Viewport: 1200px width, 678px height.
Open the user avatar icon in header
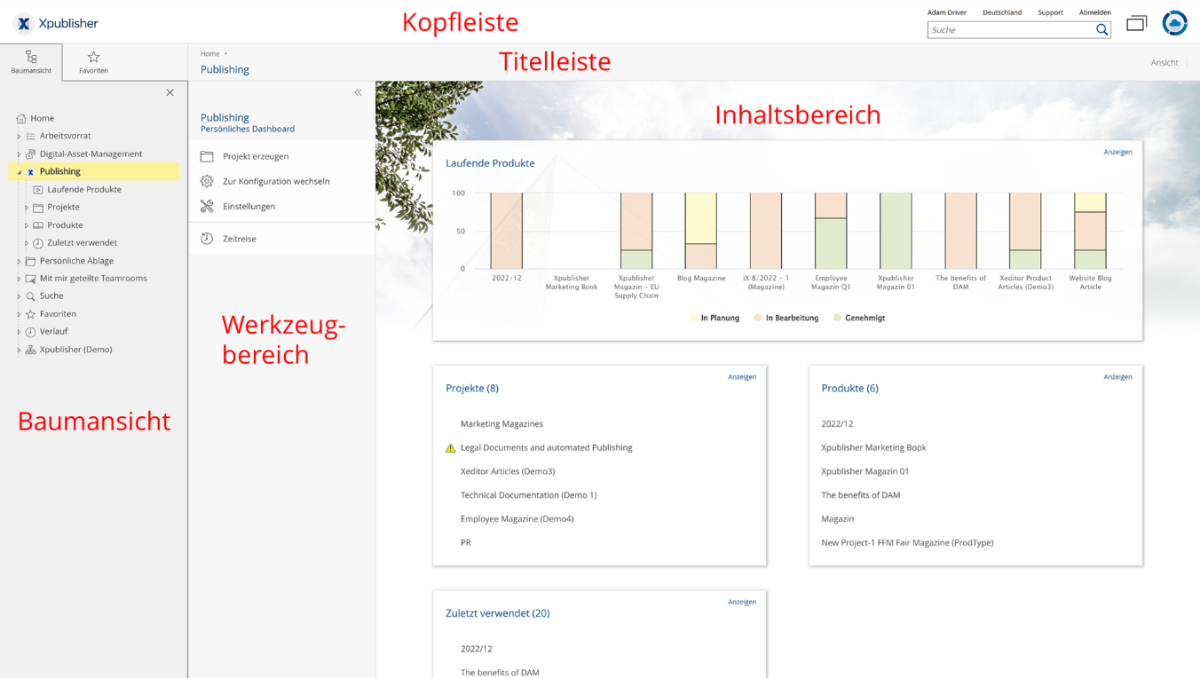coord(1174,23)
